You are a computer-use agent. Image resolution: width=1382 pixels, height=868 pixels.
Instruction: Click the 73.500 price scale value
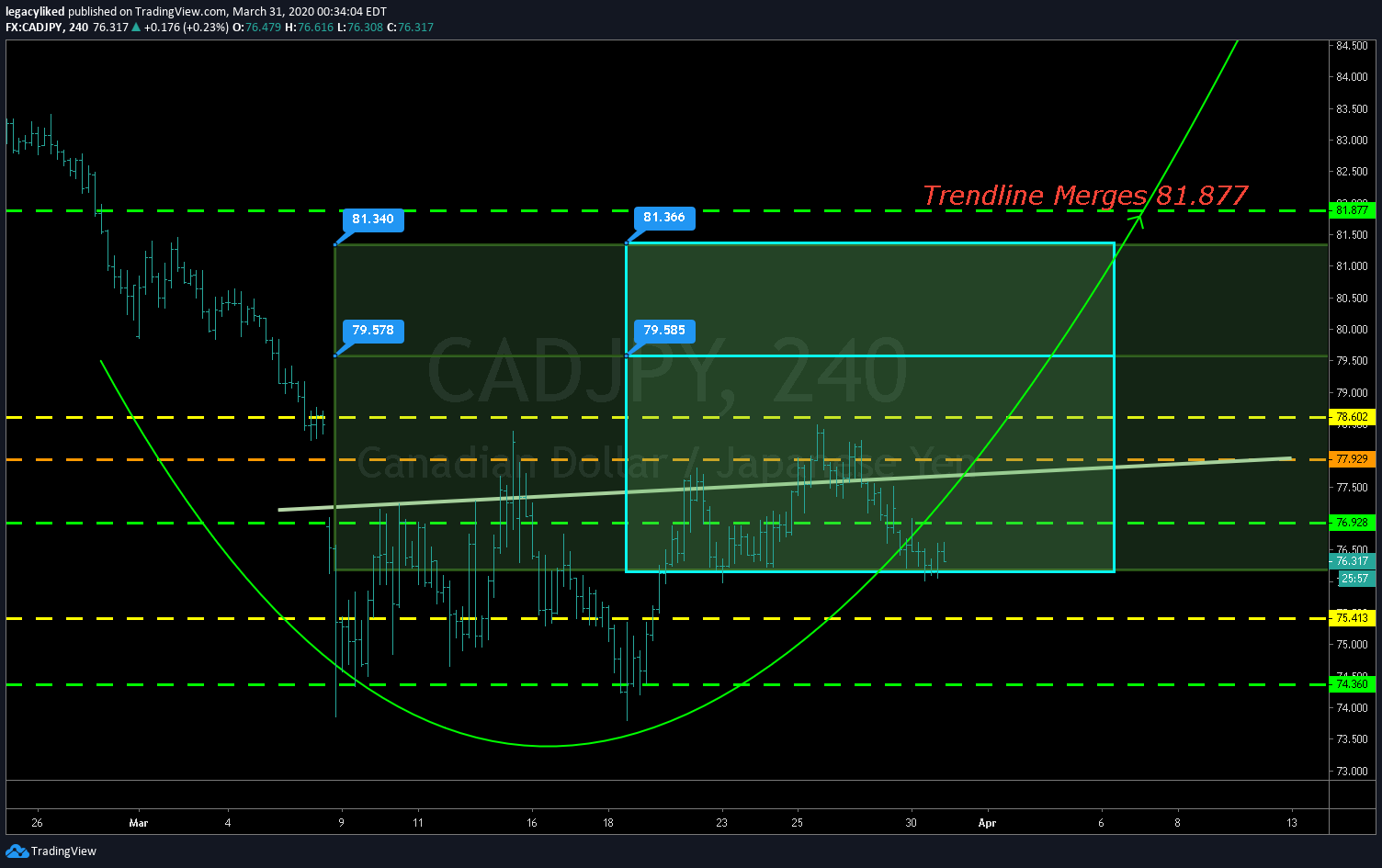coord(1352,739)
